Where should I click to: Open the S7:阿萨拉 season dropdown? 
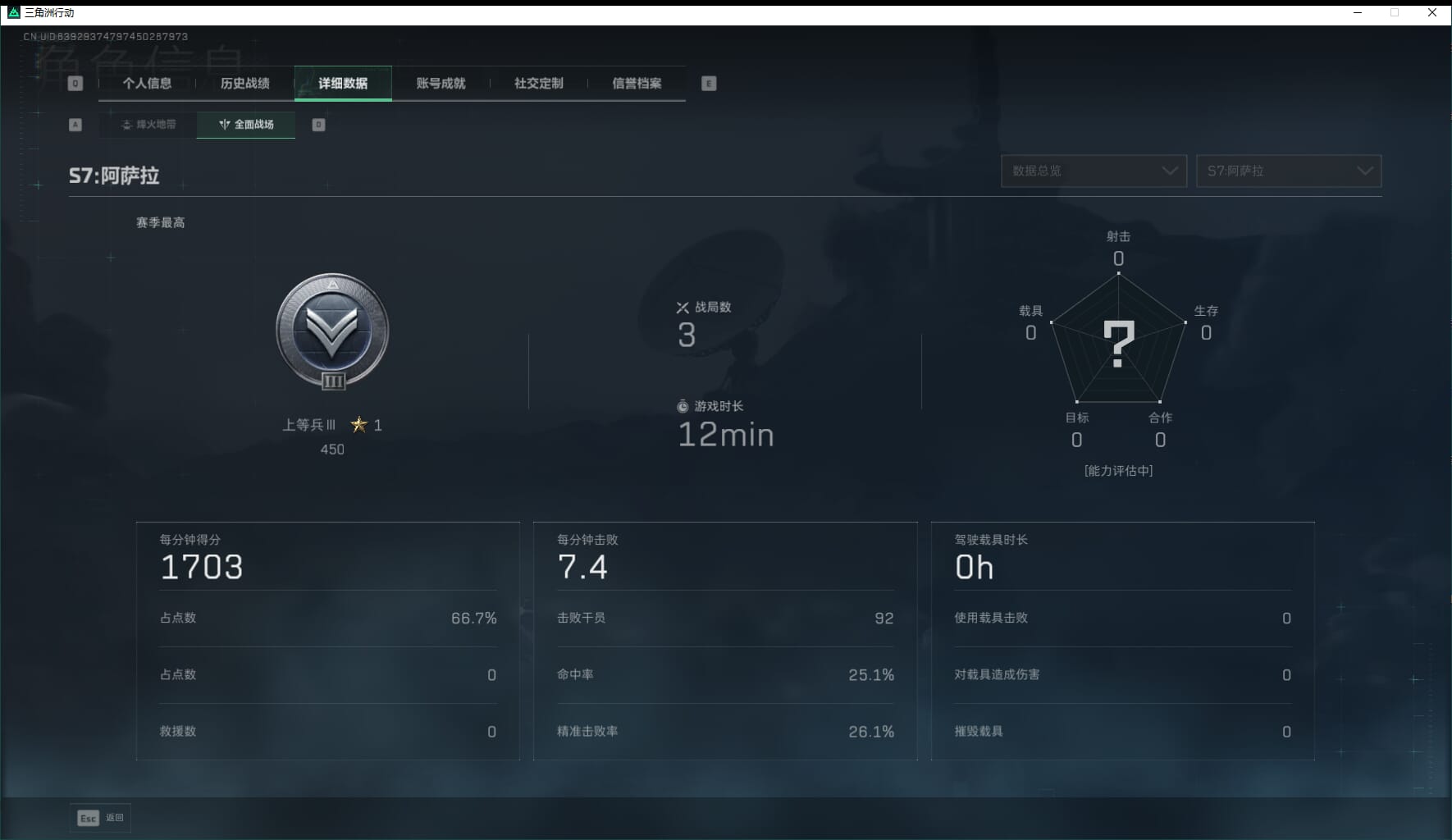click(x=1289, y=171)
